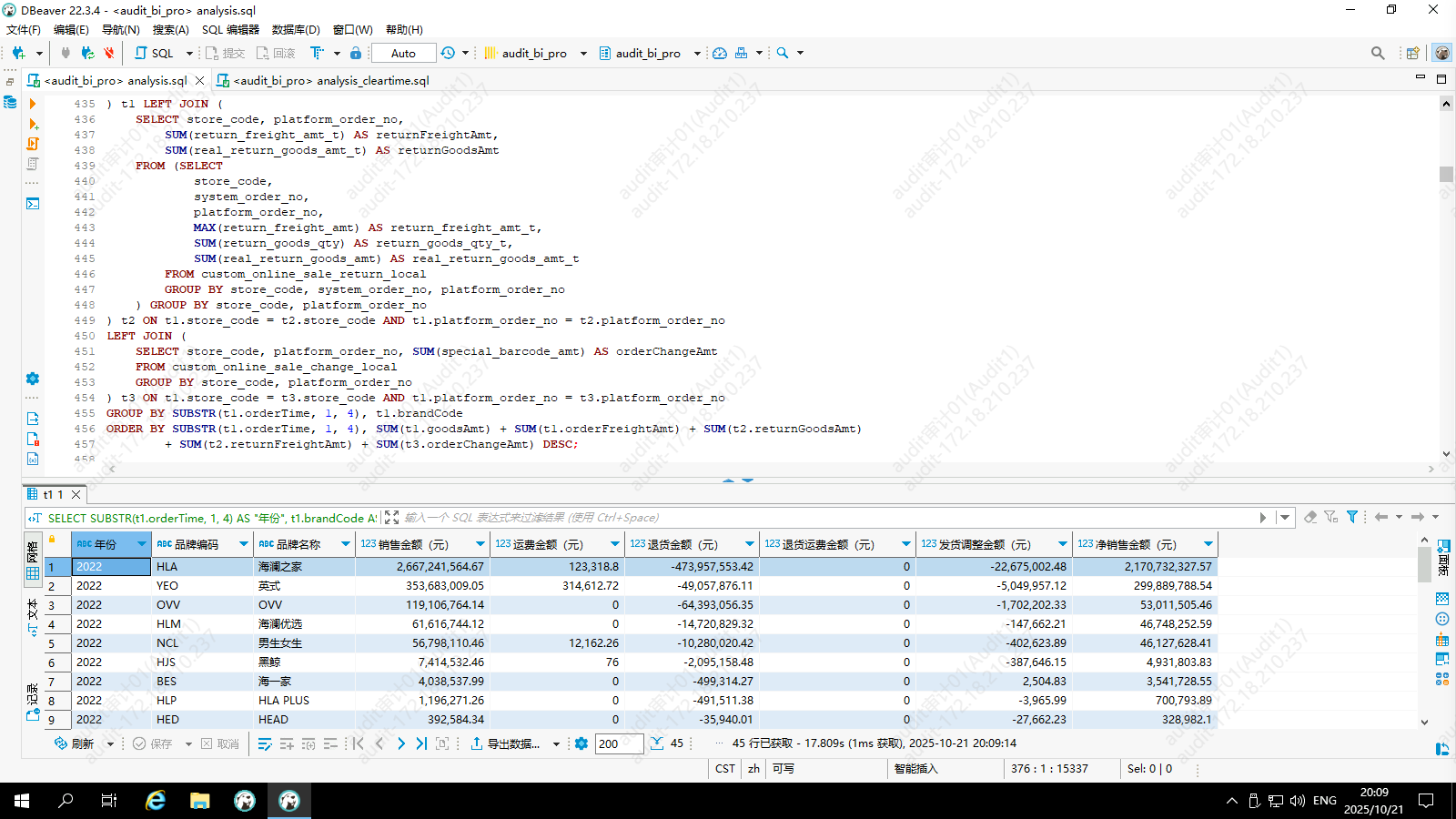This screenshot has width=1456, height=819.
Task: Click the 刷新 refresh button
Action: 75,743
